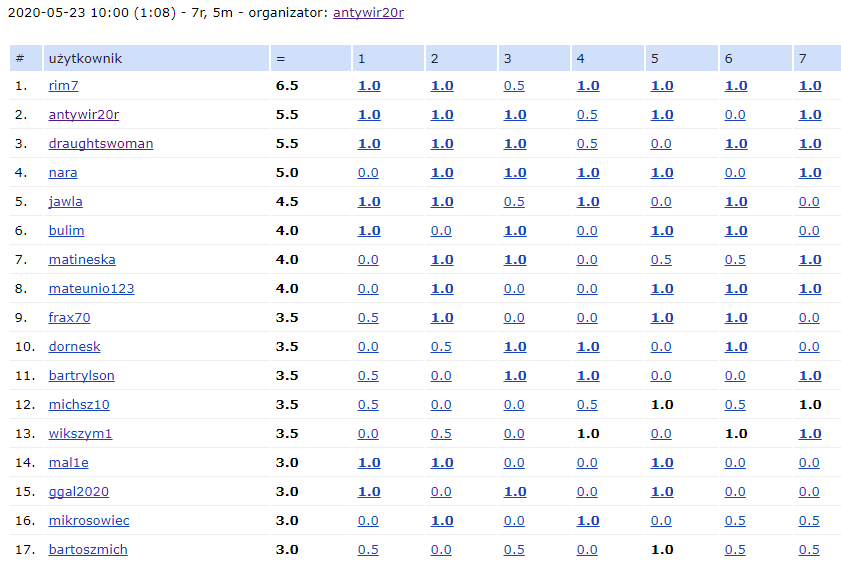841x563 pixels.
Task: Open rim7's round 3 result 0.5
Action: coord(514,86)
